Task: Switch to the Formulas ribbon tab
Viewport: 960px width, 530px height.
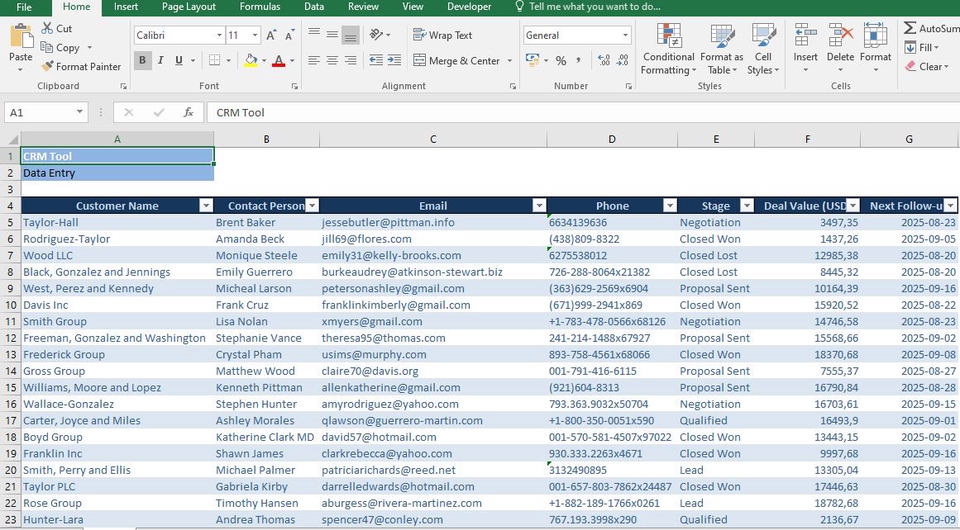Action: pyautogui.click(x=260, y=7)
